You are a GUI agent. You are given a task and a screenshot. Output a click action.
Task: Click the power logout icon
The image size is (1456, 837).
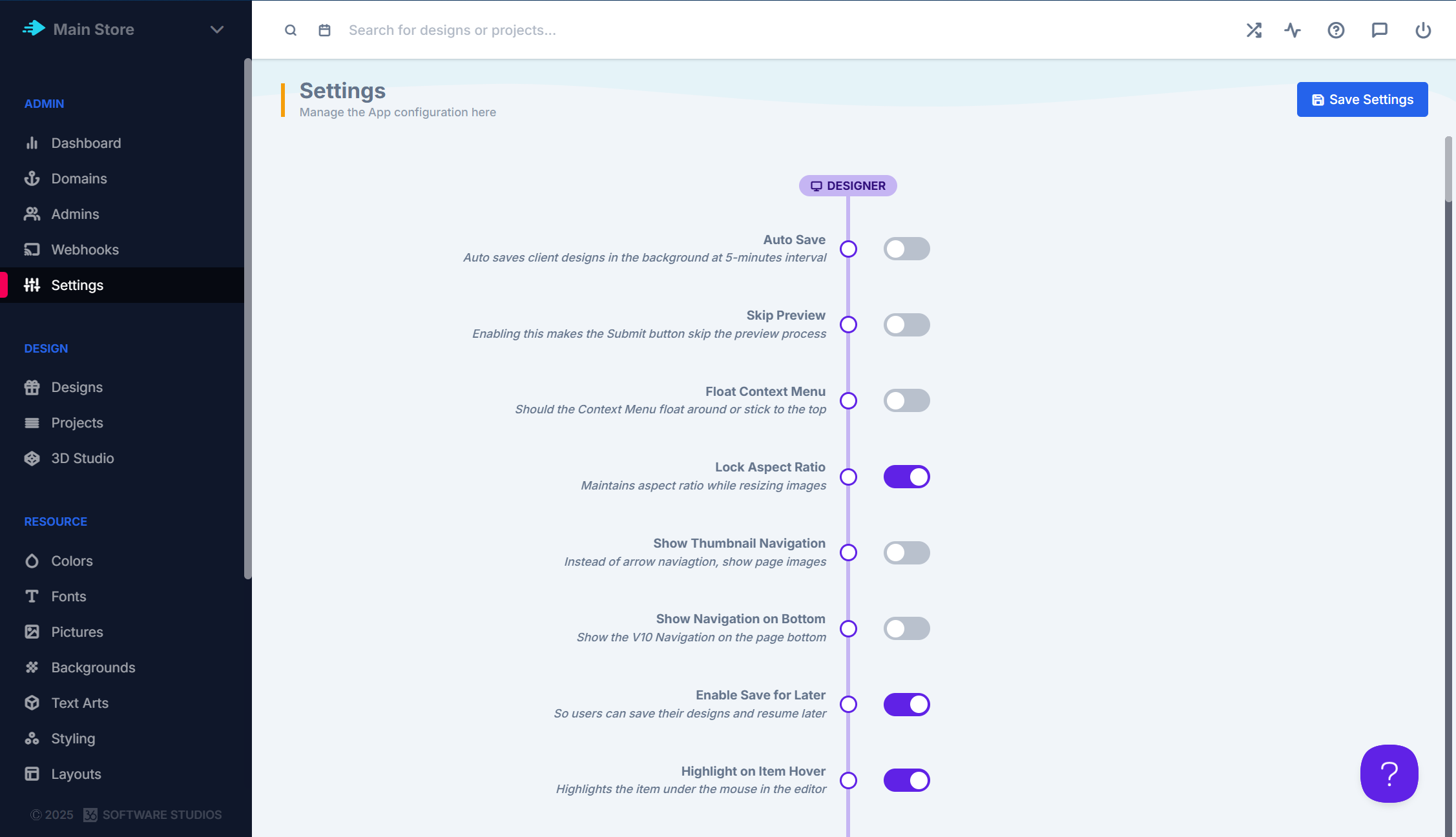(1423, 30)
